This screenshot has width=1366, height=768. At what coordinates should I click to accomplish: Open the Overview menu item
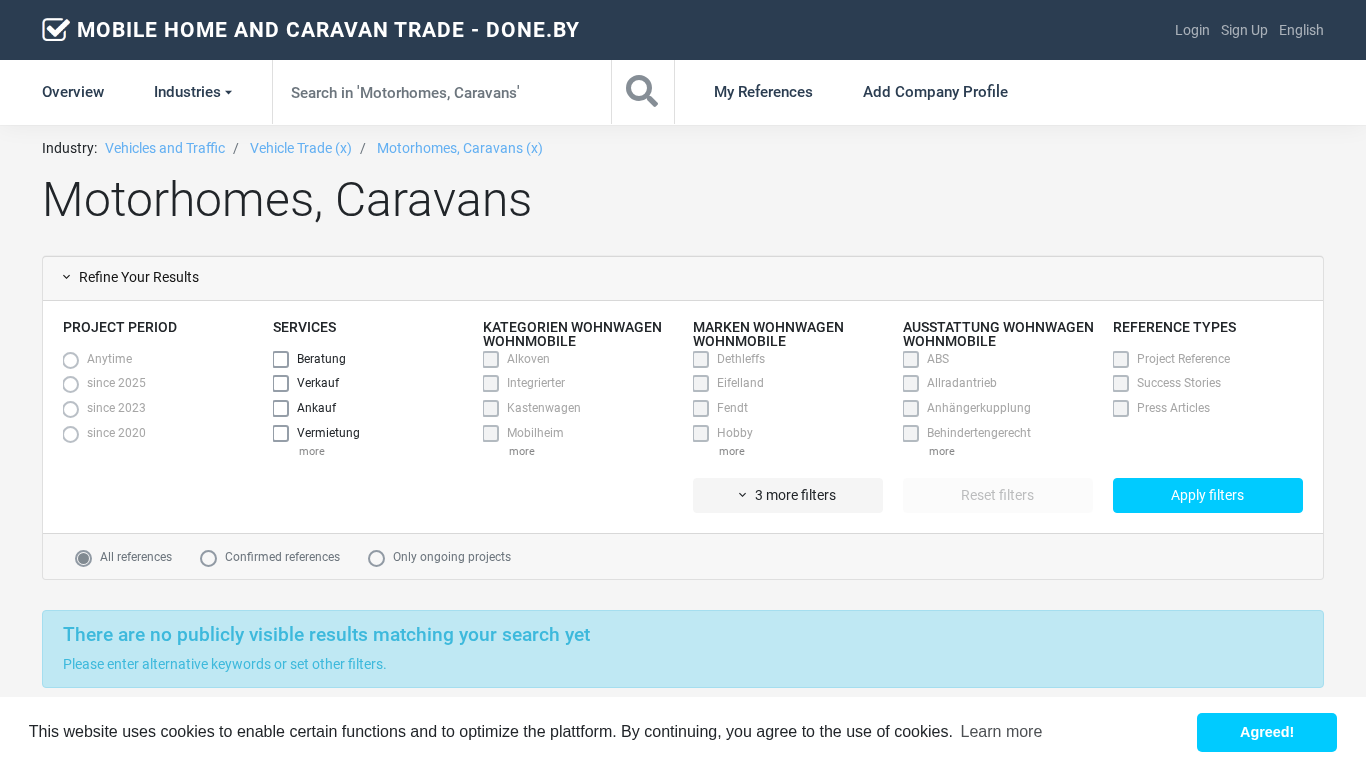(x=73, y=92)
